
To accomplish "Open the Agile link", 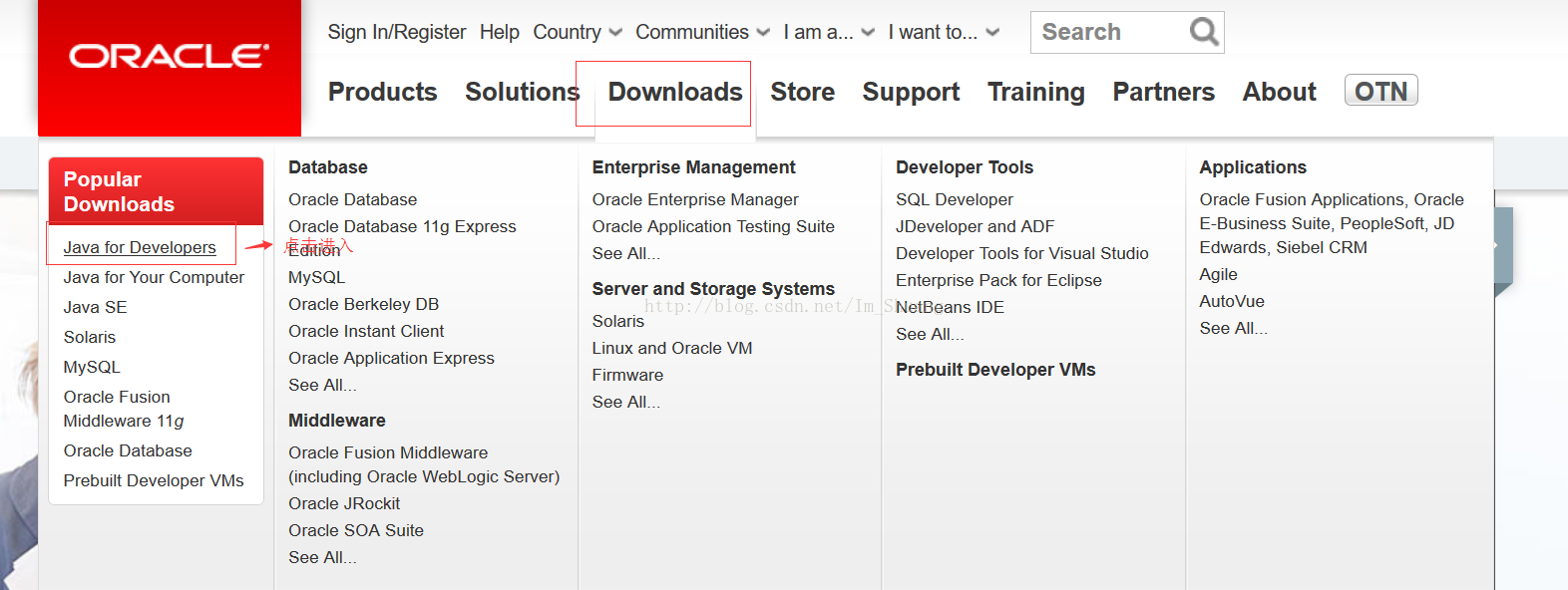I will tap(1218, 274).
